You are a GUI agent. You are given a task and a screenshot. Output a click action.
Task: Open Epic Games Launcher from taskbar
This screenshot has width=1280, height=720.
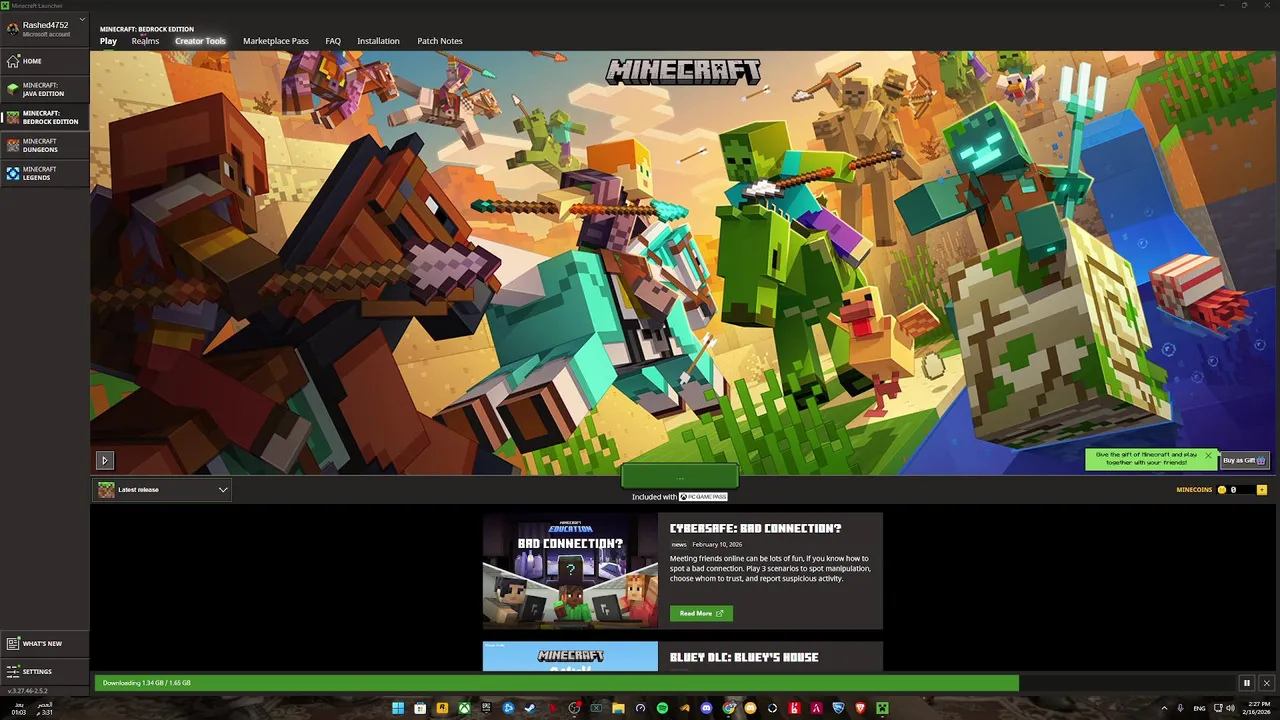[486, 708]
